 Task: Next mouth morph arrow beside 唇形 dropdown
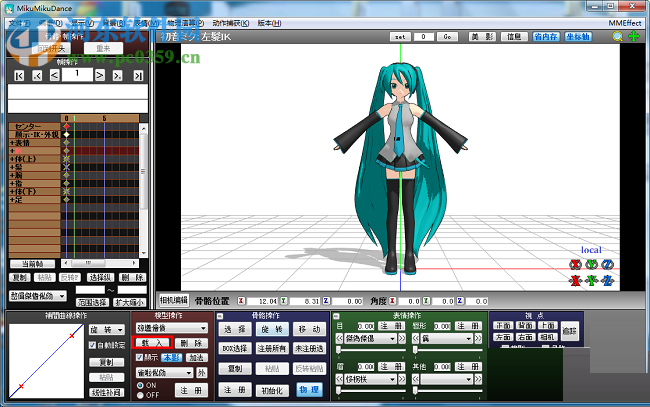(478, 338)
